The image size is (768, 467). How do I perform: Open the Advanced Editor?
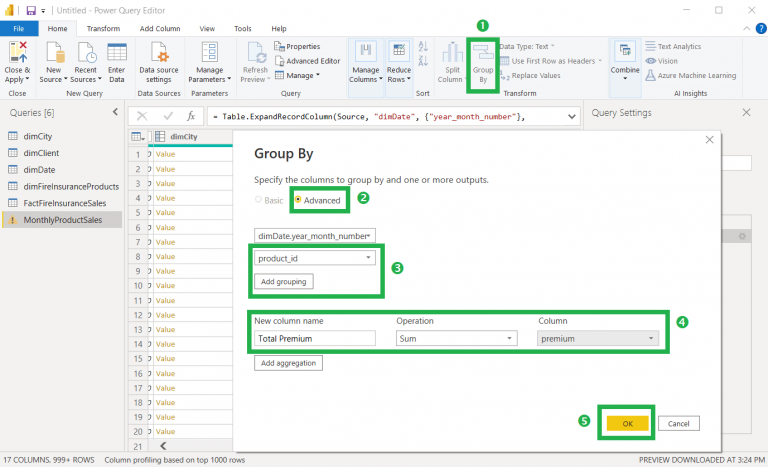[307, 61]
